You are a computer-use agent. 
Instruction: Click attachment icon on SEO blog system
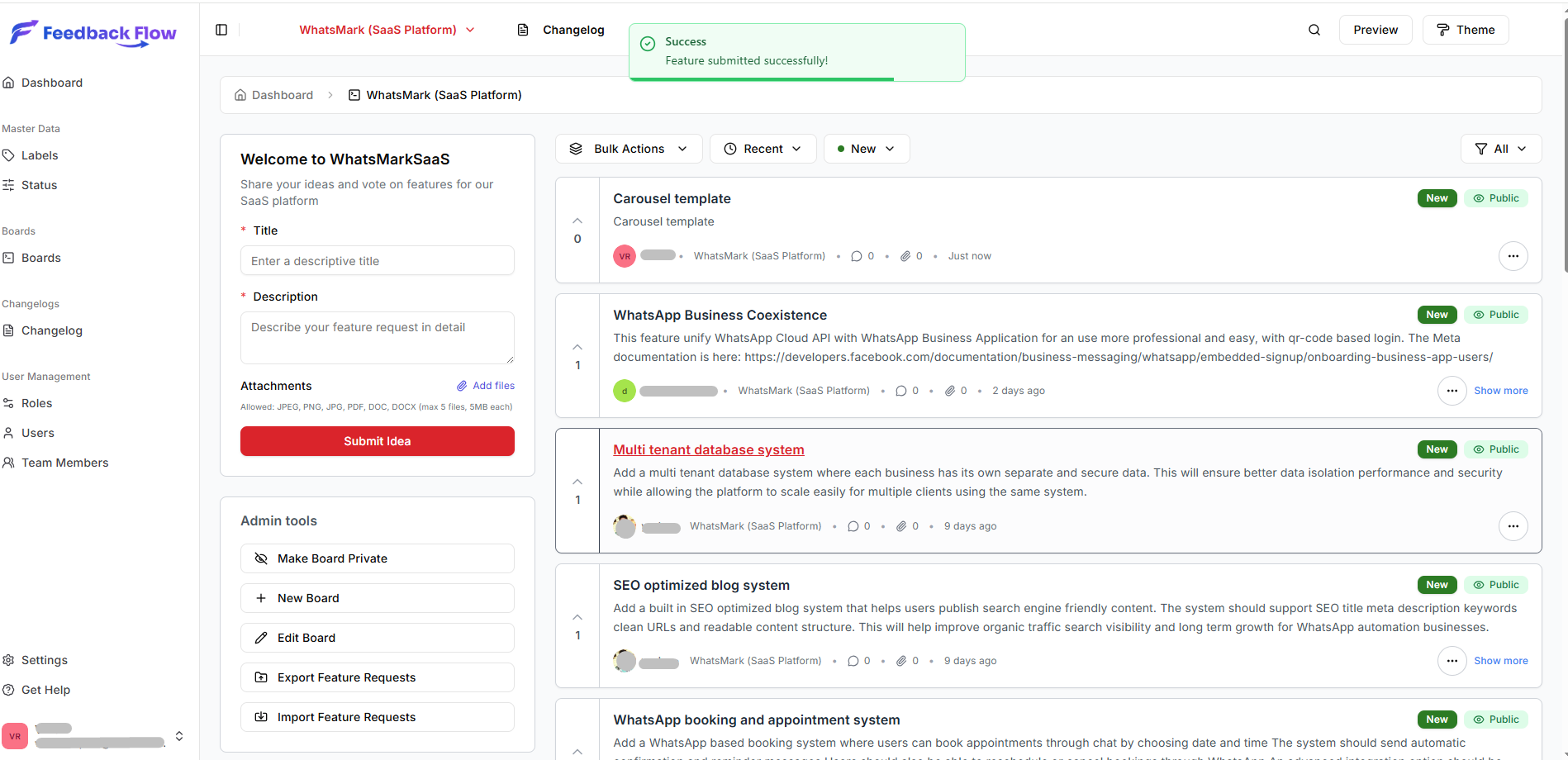(x=901, y=661)
